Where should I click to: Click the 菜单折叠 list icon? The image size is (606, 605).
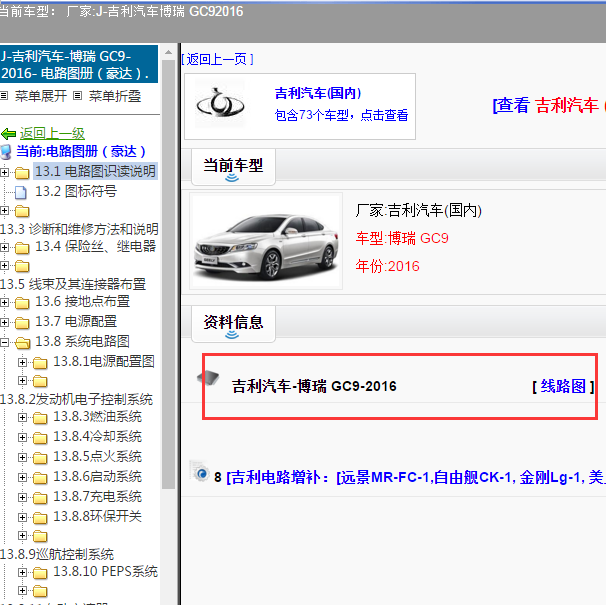77,95
